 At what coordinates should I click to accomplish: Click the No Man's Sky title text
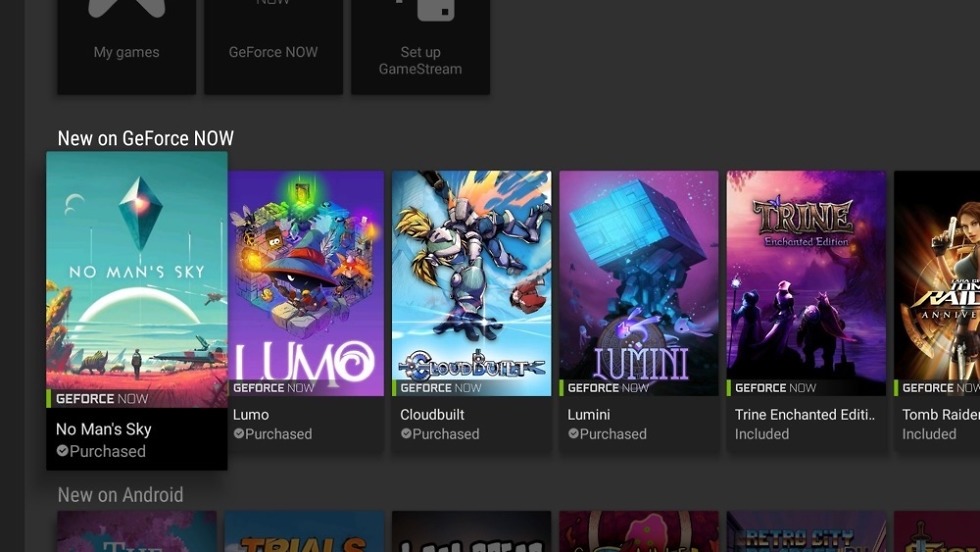pyautogui.click(x=103, y=429)
